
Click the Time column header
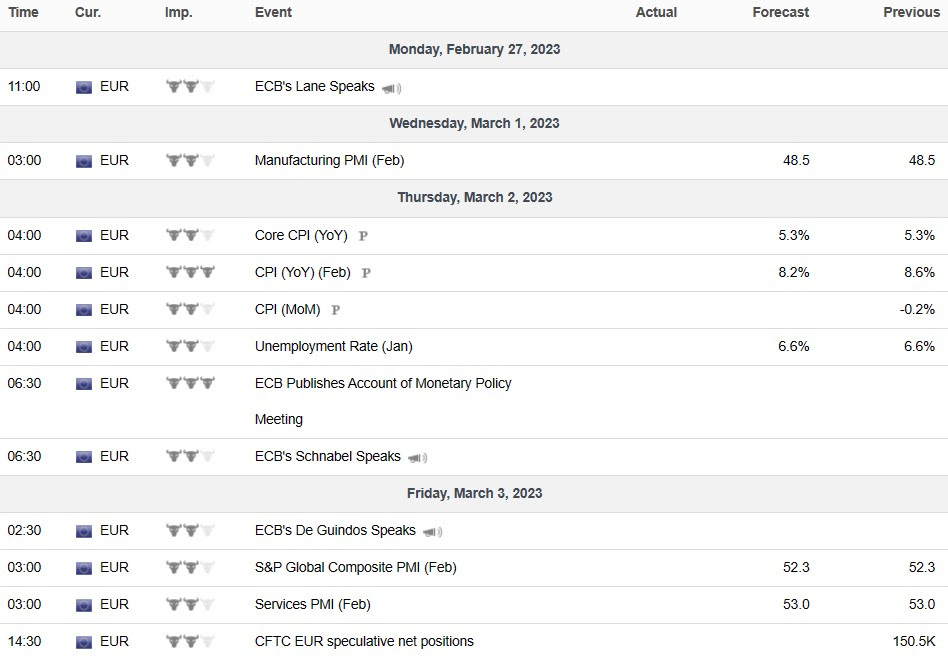point(23,12)
